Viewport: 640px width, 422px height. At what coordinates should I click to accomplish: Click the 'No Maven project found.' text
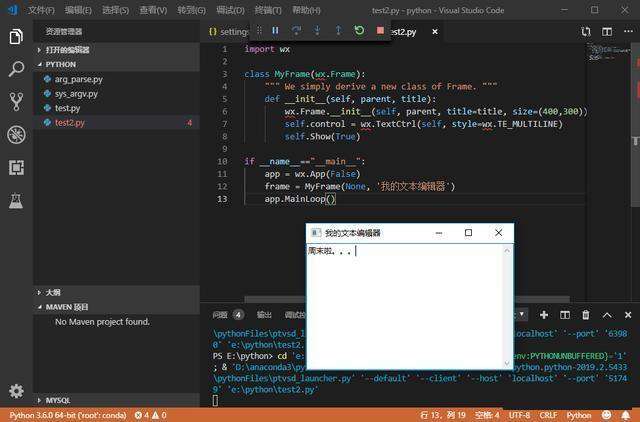pyautogui.click(x=102, y=322)
